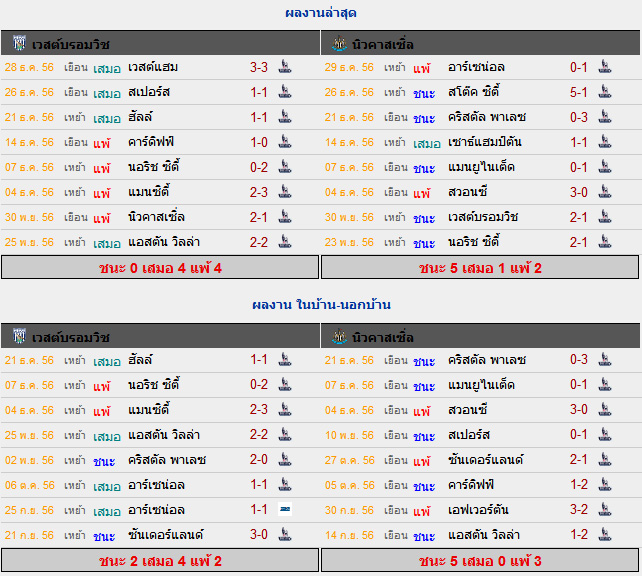Click the league icon in the 05 ต.ค. 56 คาร์ดิฟฟ์ row
The width and height of the screenshot is (642, 576).
click(605, 484)
